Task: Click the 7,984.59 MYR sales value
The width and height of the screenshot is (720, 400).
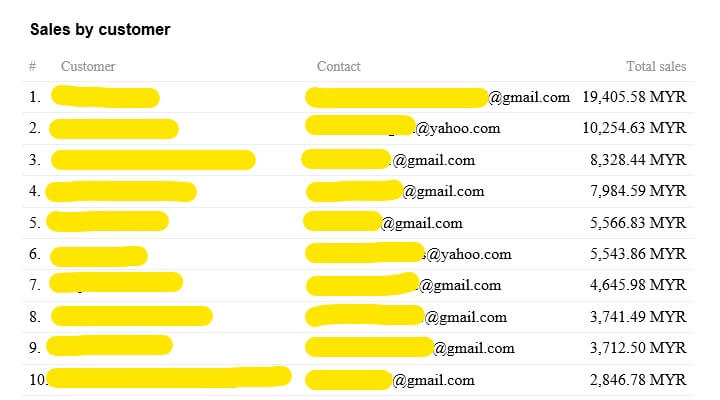Action: (x=638, y=191)
